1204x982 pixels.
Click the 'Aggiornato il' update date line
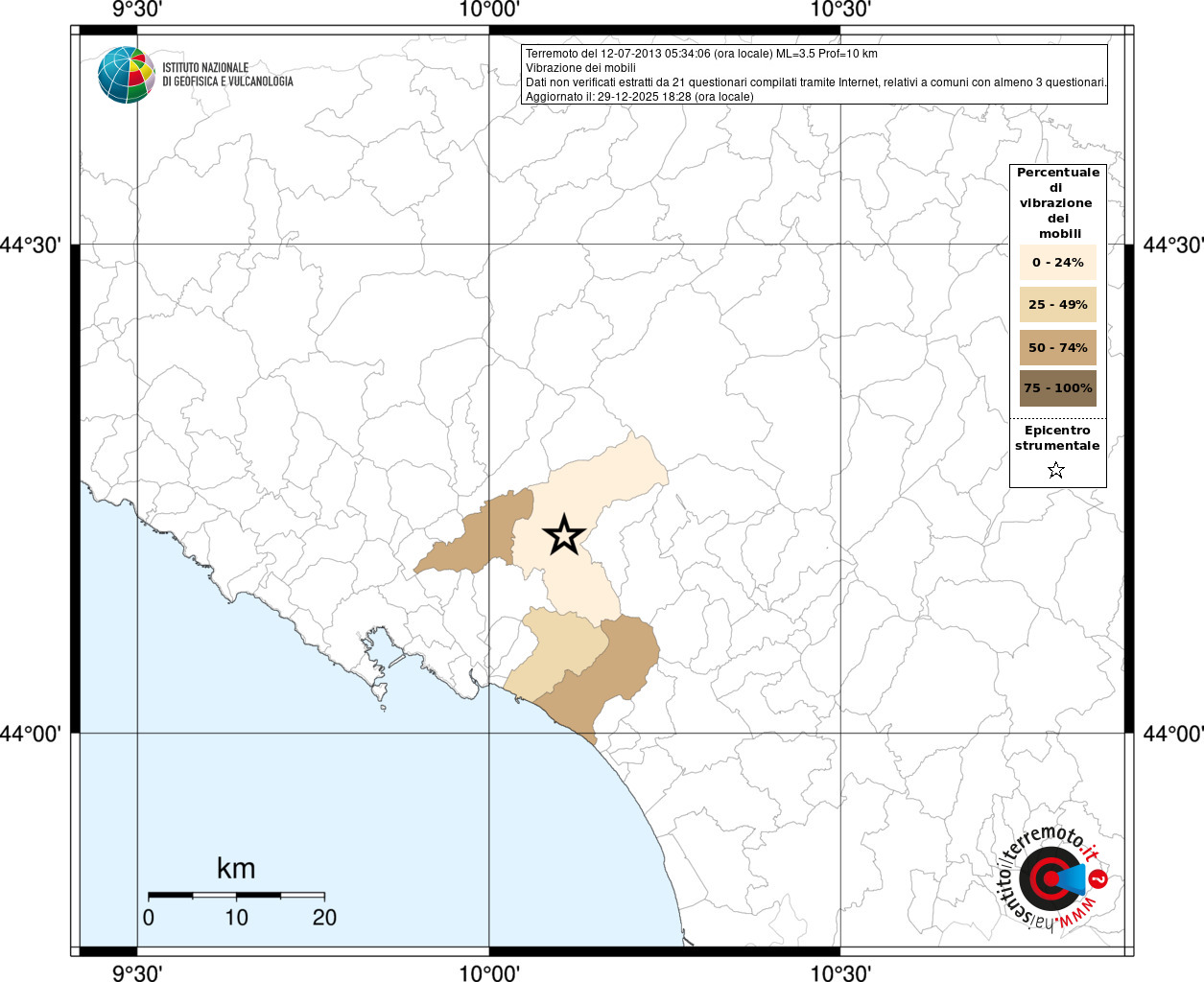[640, 97]
